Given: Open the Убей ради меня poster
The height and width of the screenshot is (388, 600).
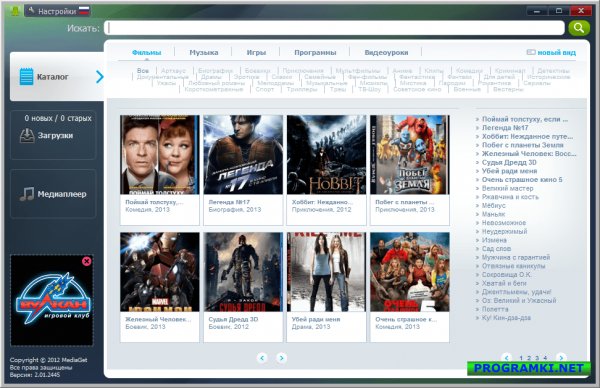Looking at the screenshot, I should (326, 272).
